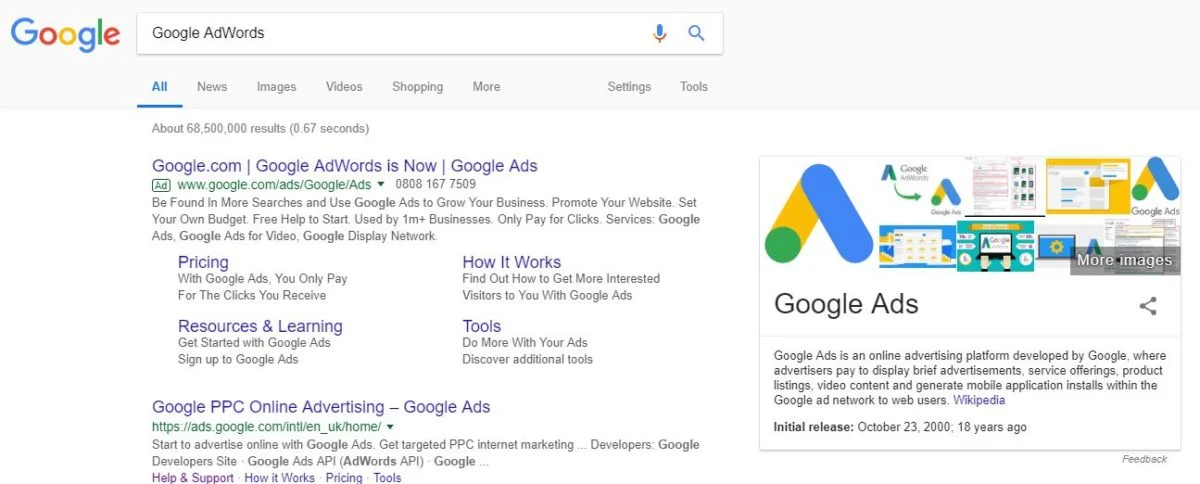Click the green www.google.com/ads/Google/Ads URL

point(274,185)
